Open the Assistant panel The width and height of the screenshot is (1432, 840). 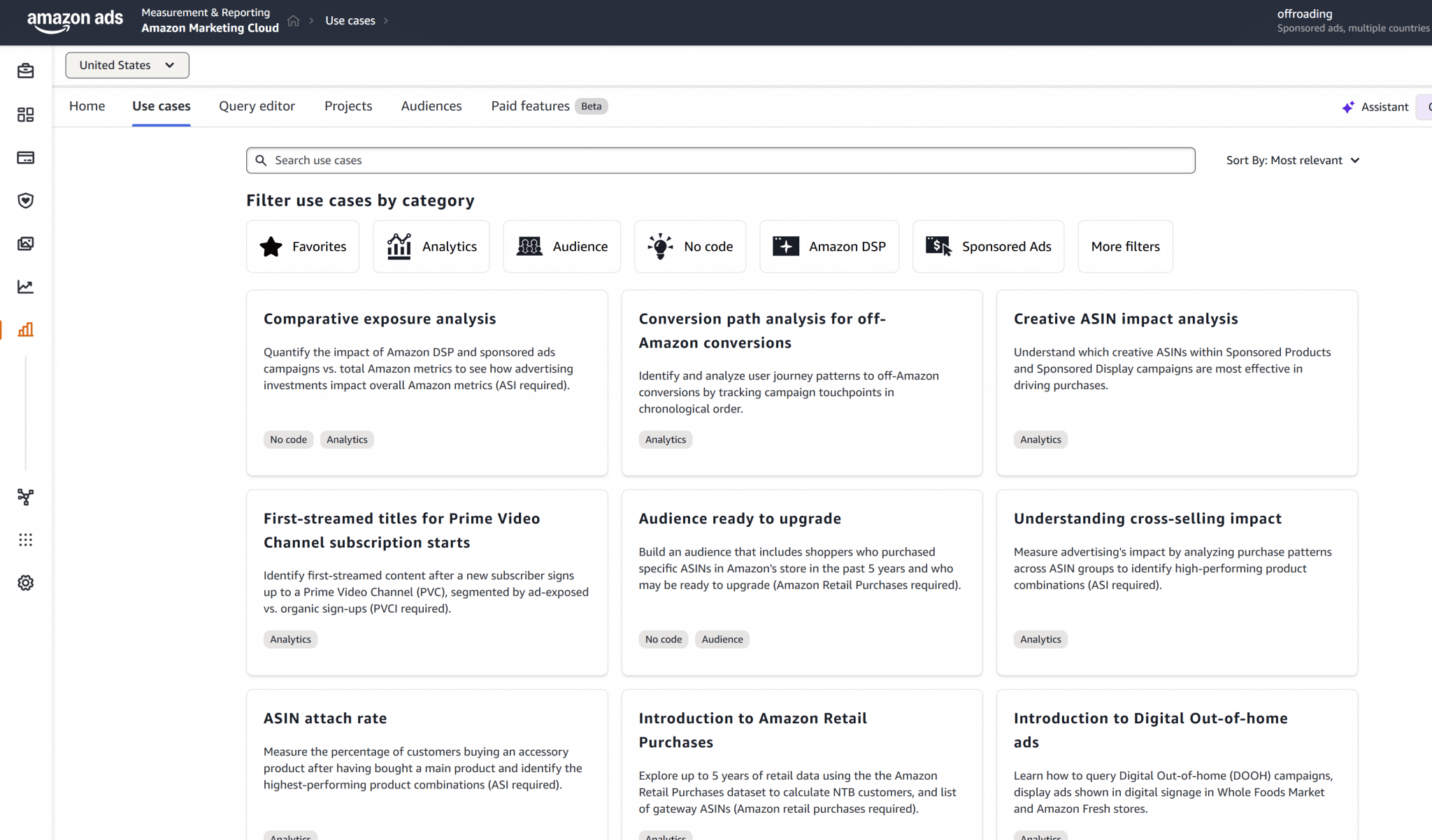pos(1375,107)
